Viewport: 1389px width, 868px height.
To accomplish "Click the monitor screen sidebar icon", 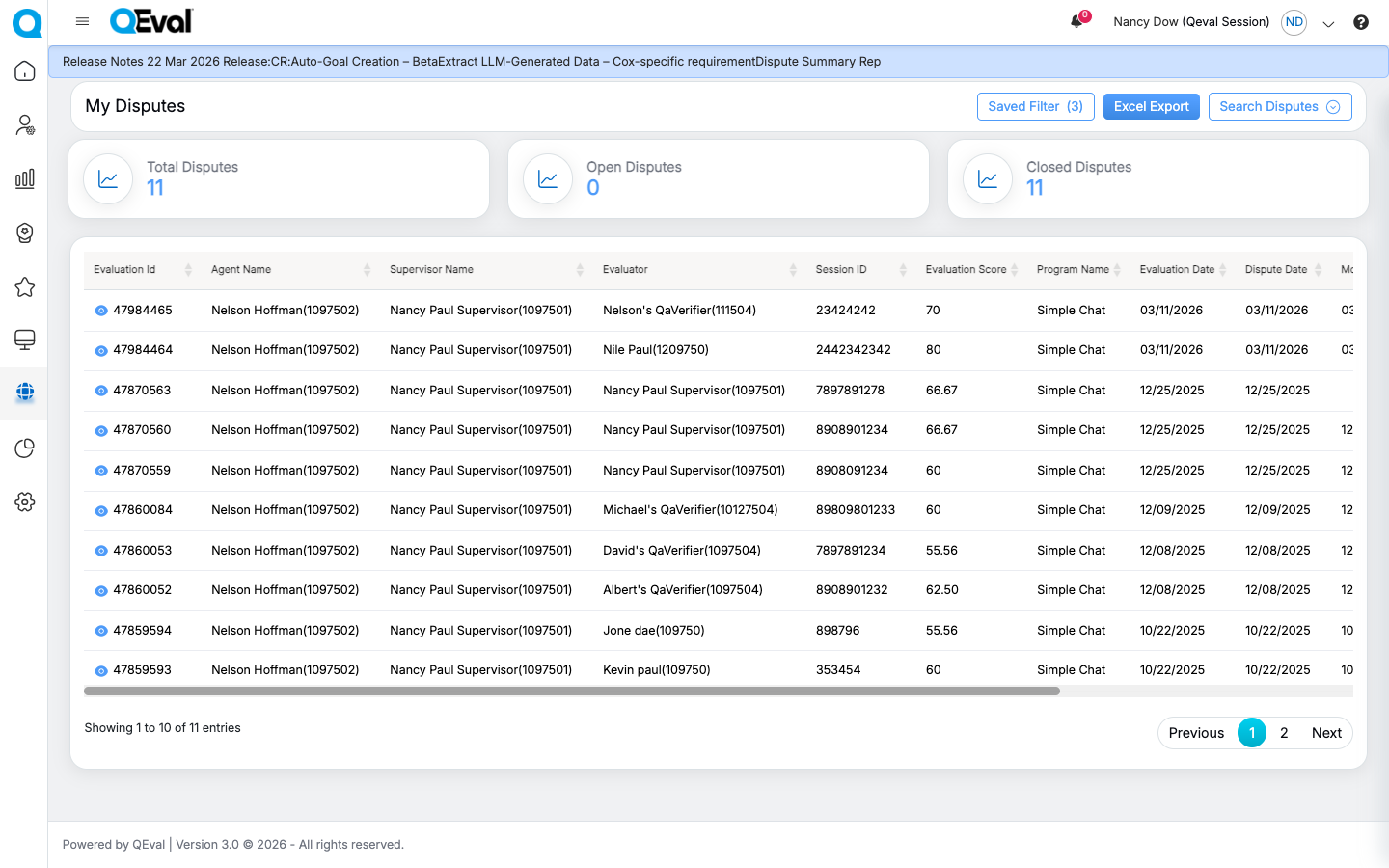I will click(25, 339).
